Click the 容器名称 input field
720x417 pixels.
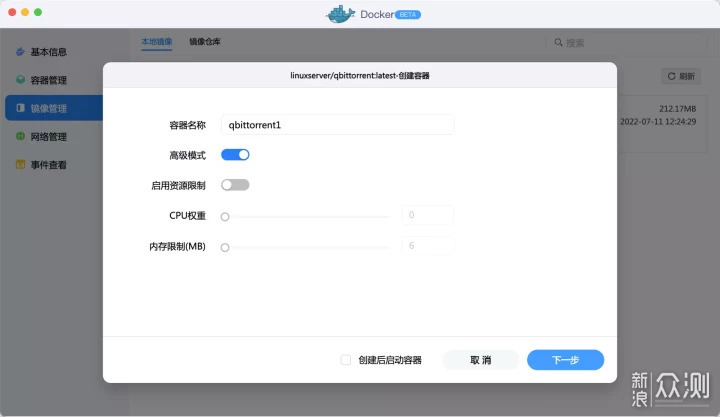point(338,125)
